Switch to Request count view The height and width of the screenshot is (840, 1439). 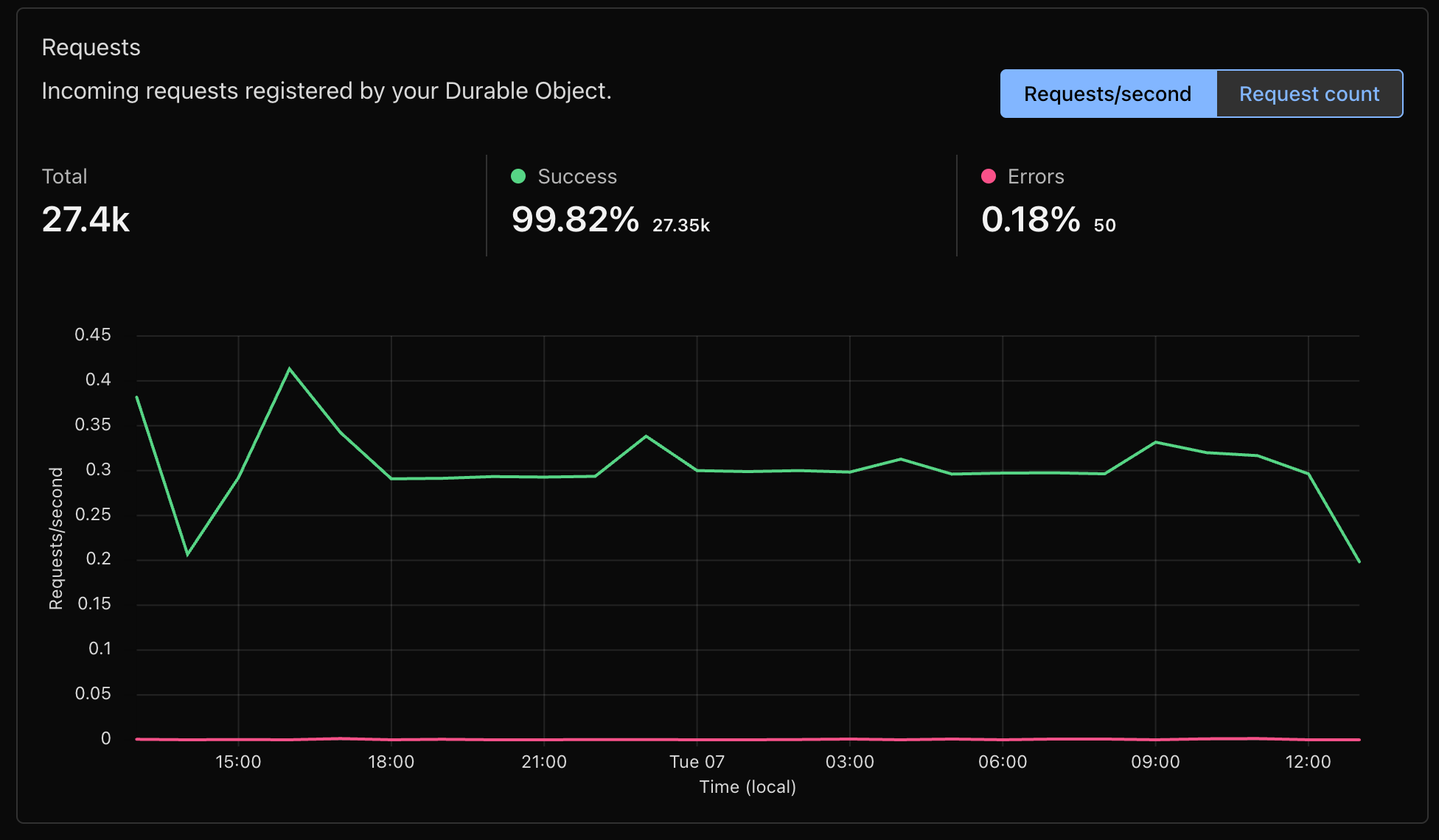pyautogui.click(x=1309, y=94)
